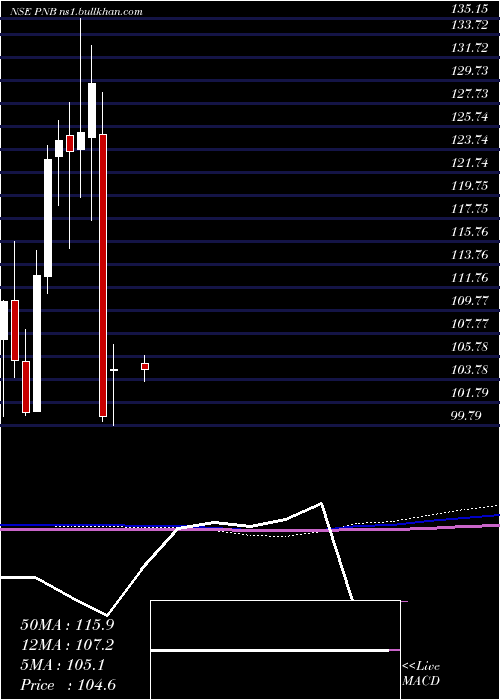
Task: Click the 12MA : 107.2 readout
Action: click(67, 645)
